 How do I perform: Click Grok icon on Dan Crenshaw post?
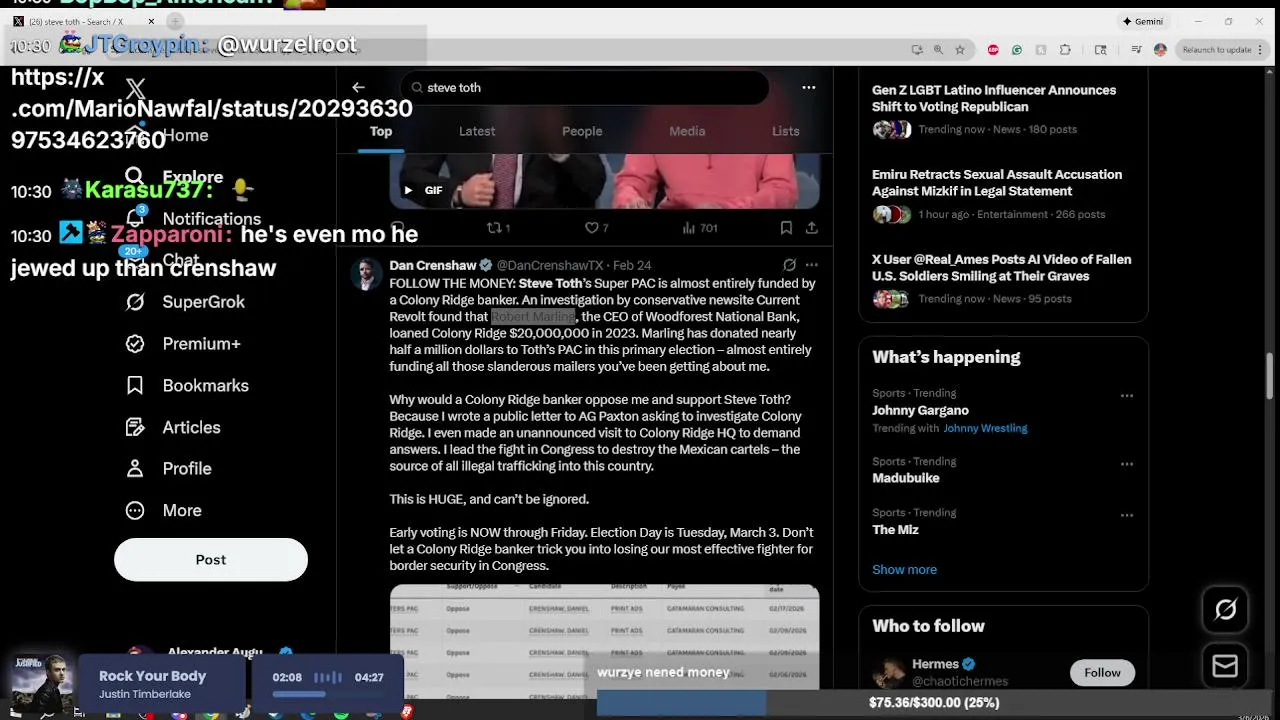click(x=789, y=265)
